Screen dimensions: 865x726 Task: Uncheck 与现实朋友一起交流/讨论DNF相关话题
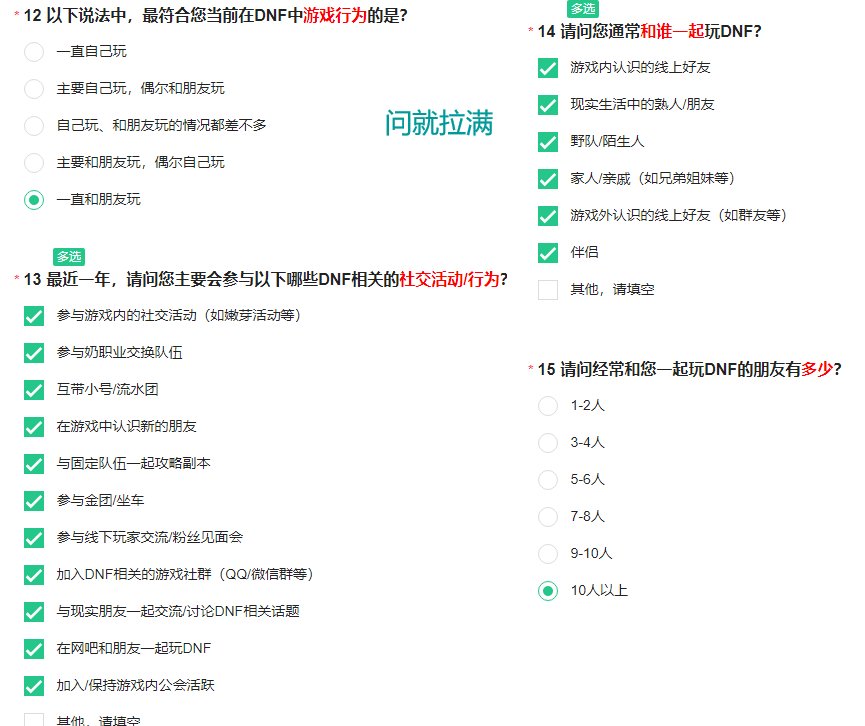pyautogui.click(x=34, y=612)
